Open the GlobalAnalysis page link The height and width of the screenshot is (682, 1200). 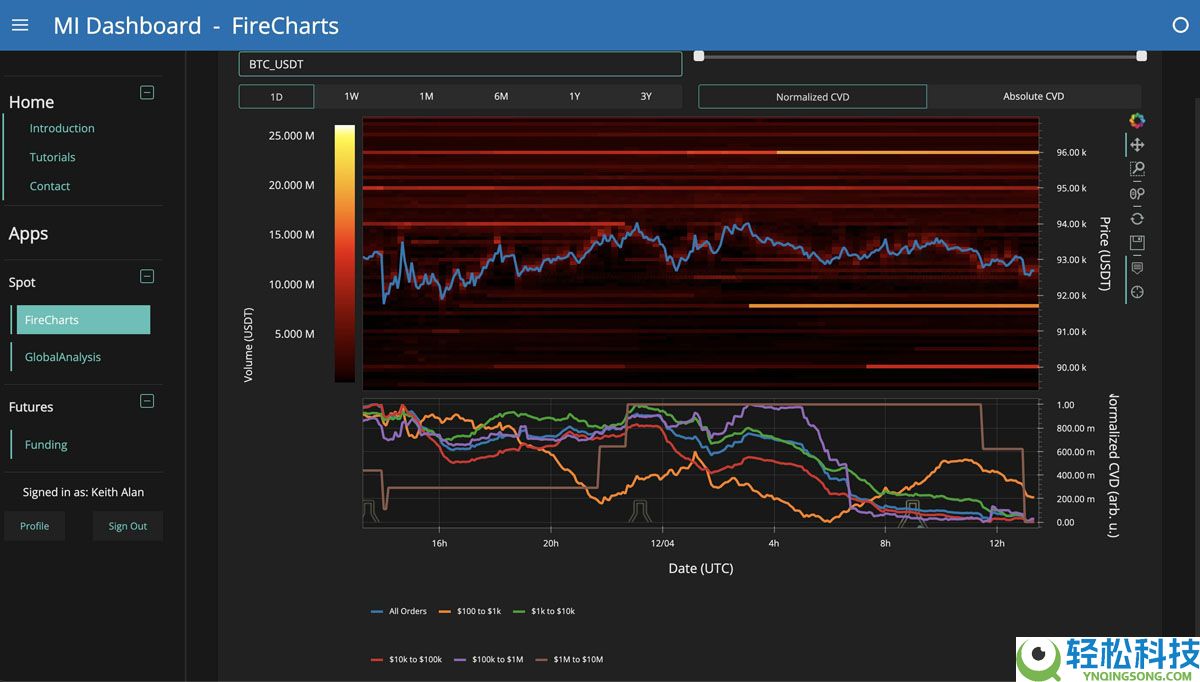[64, 356]
